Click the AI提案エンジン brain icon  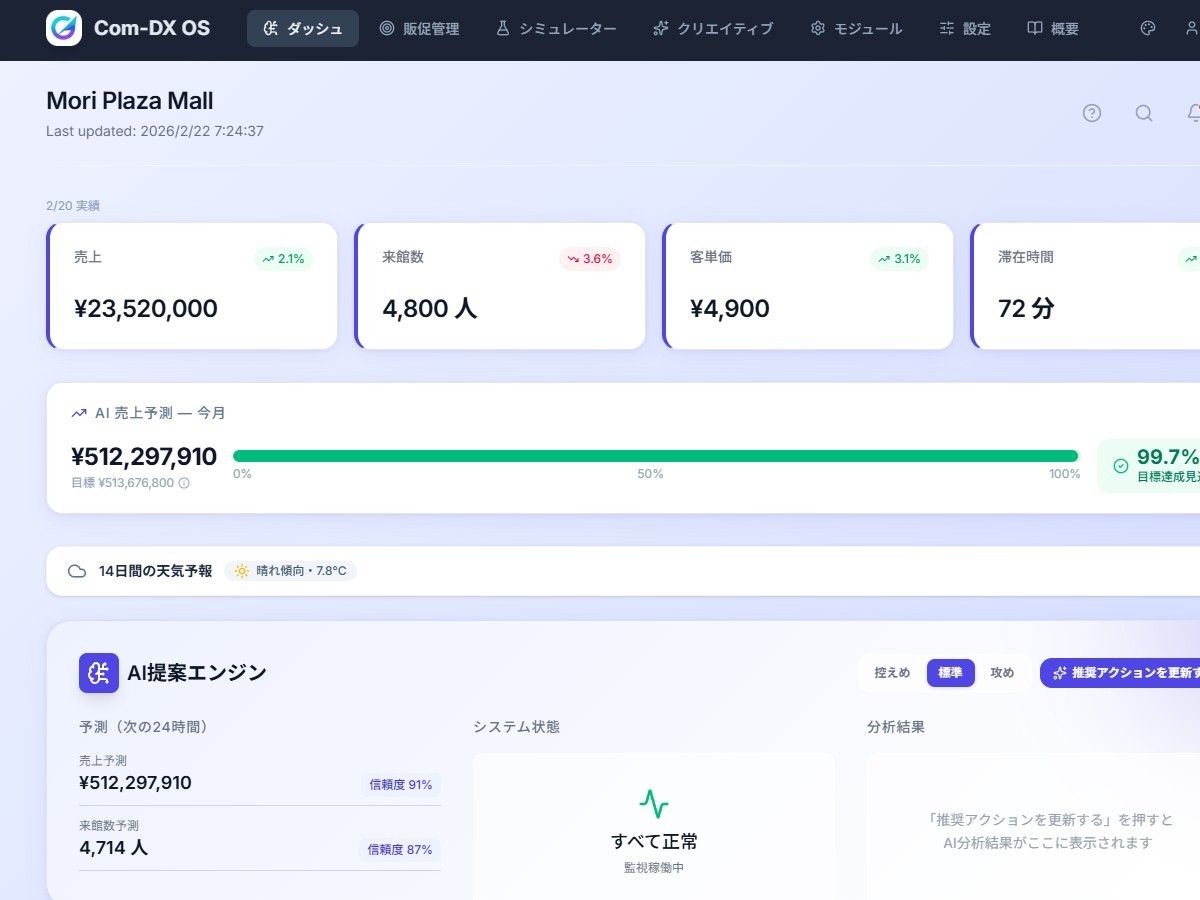[x=99, y=673]
